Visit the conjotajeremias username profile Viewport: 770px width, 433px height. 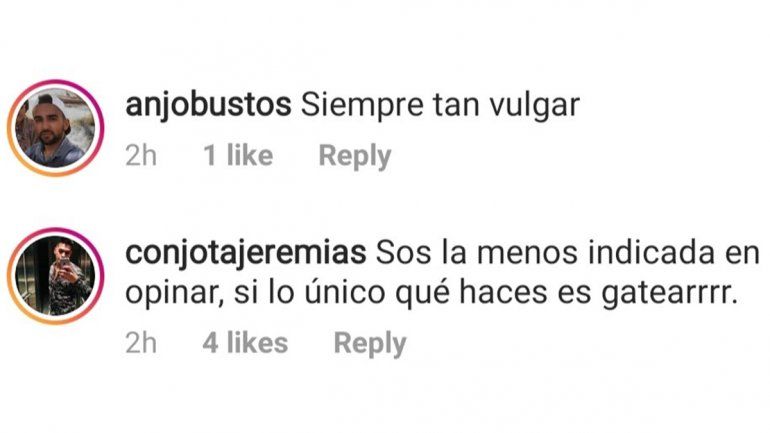point(246,253)
